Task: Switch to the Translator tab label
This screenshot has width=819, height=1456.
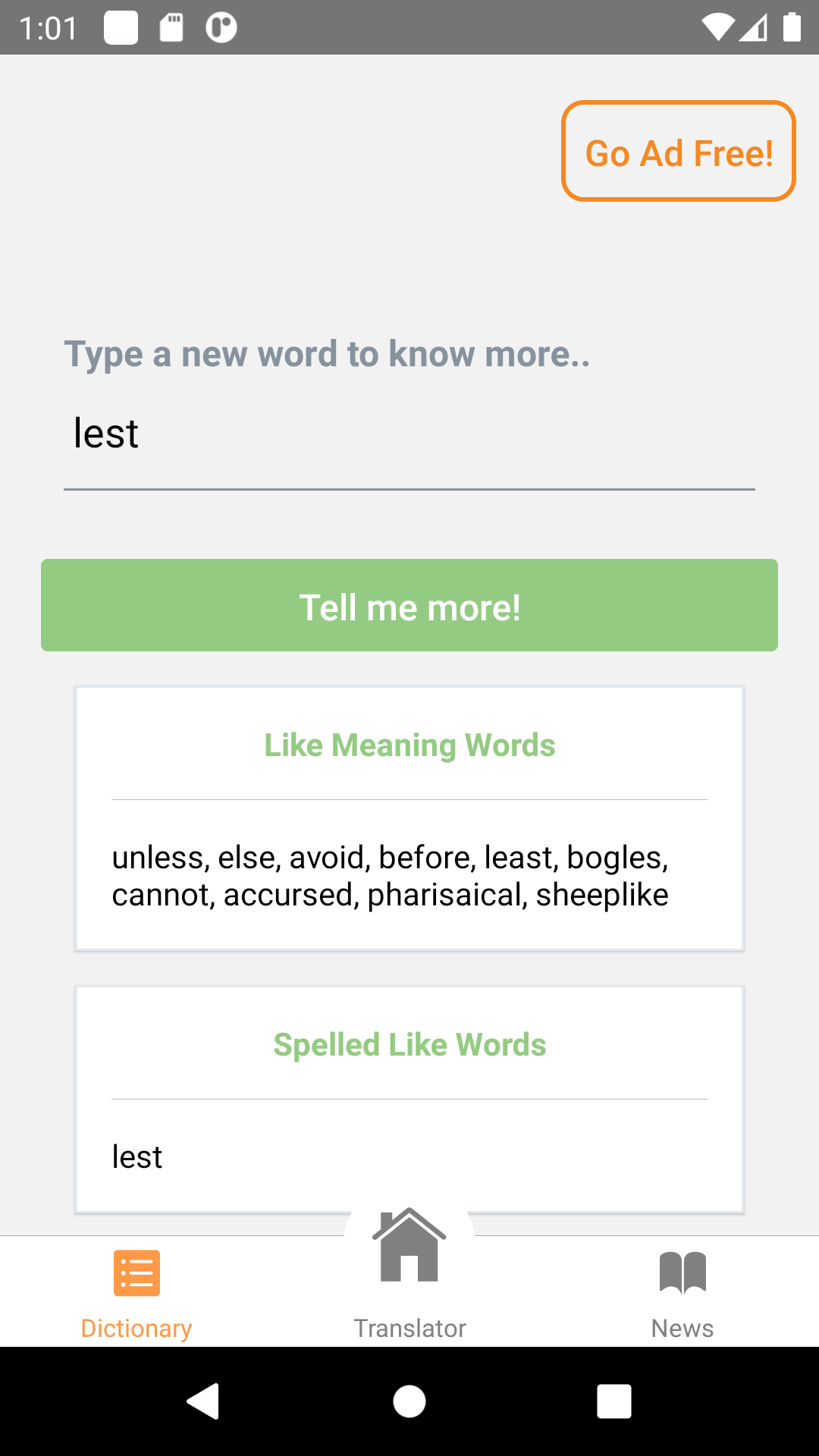Action: pyautogui.click(x=409, y=1328)
